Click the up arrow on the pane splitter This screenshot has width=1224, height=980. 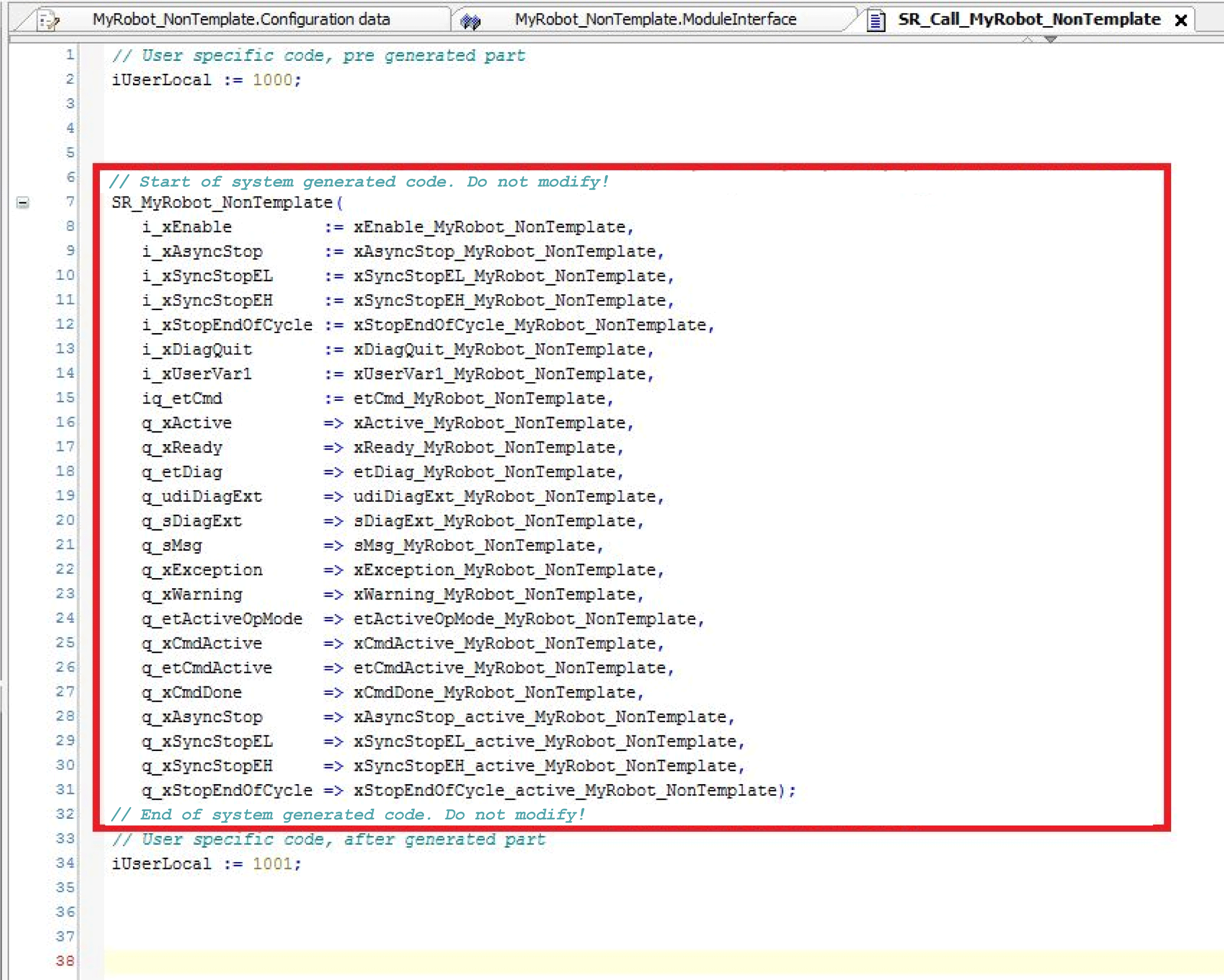click(x=1027, y=39)
